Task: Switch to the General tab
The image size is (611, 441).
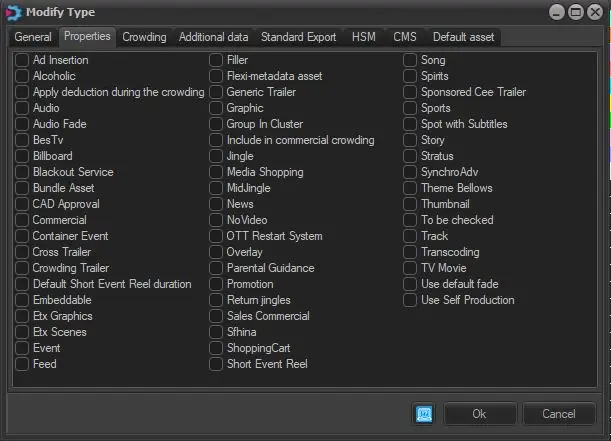Action: coord(33,37)
